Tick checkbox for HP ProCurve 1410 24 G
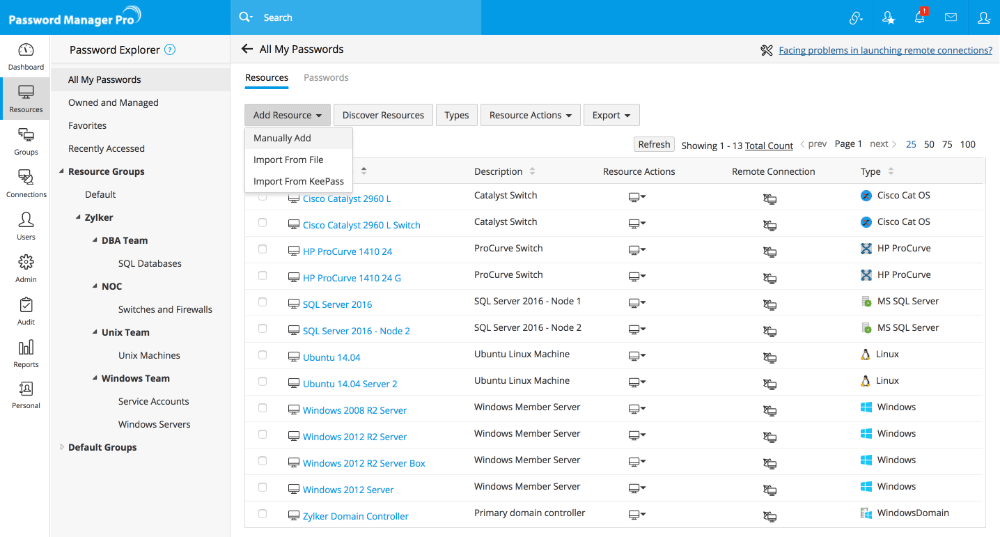This screenshot has height=537, width=1000. (262, 276)
